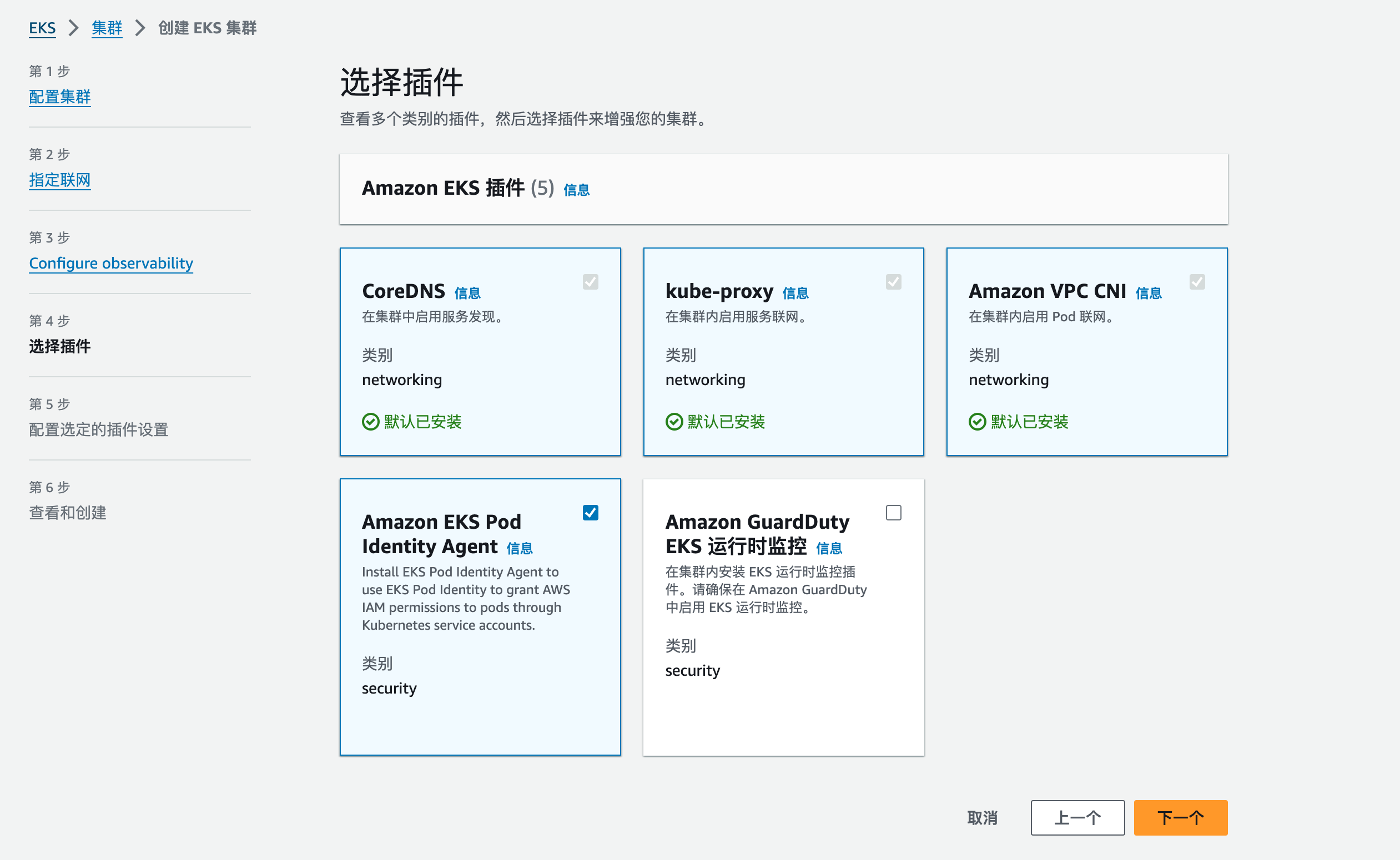Click security category in GuardDuty card

(x=693, y=671)
